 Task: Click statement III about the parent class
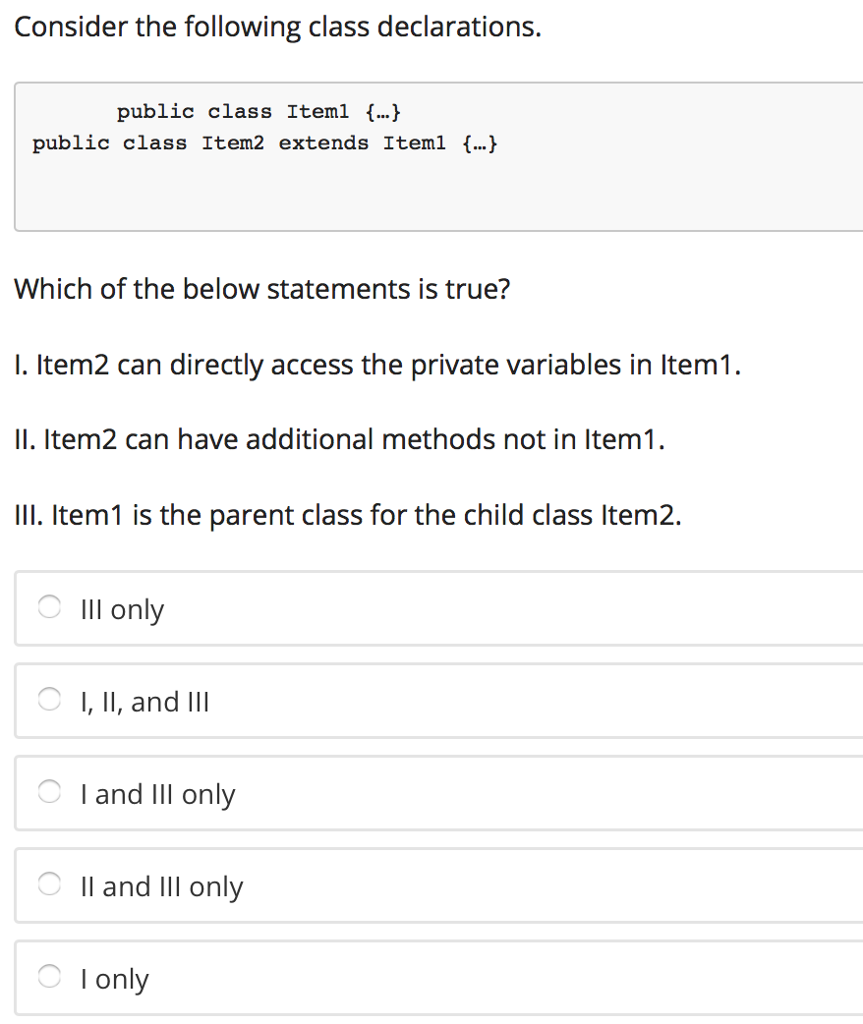pos(348,515)
